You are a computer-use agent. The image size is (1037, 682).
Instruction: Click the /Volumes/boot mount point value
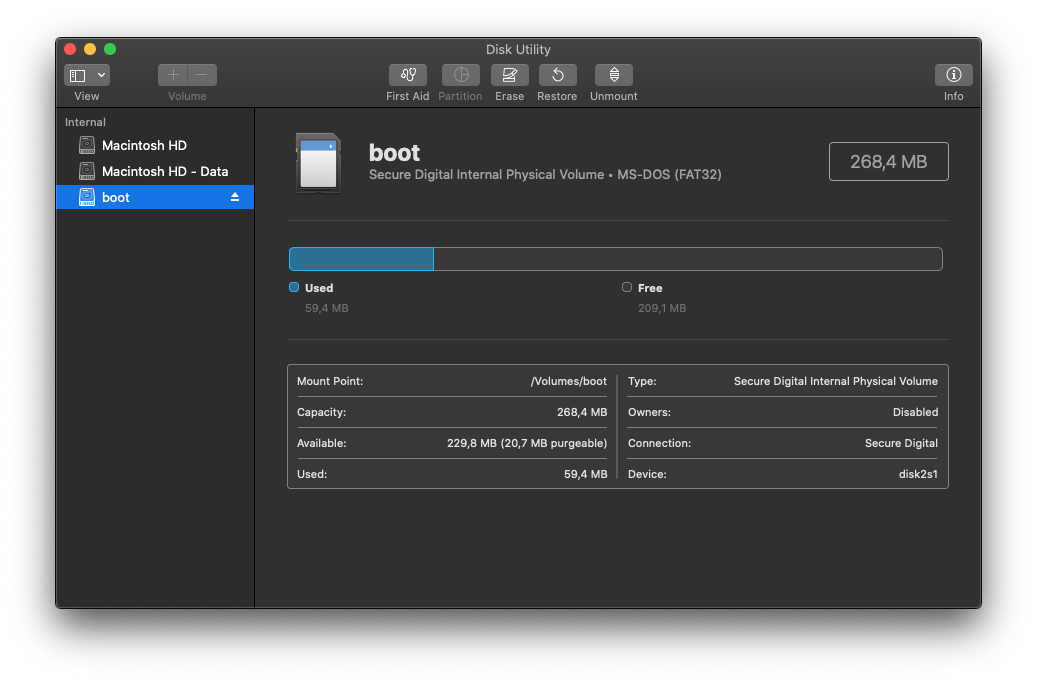coord(569,381)
